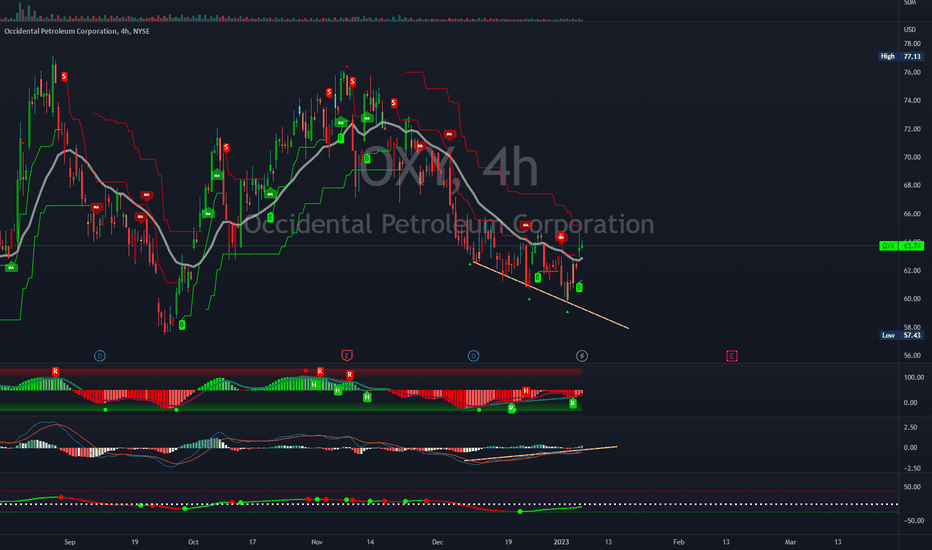Click the dividend D icon in early December
This screenshot has width=932, height=550.
(x=473, y=356)
